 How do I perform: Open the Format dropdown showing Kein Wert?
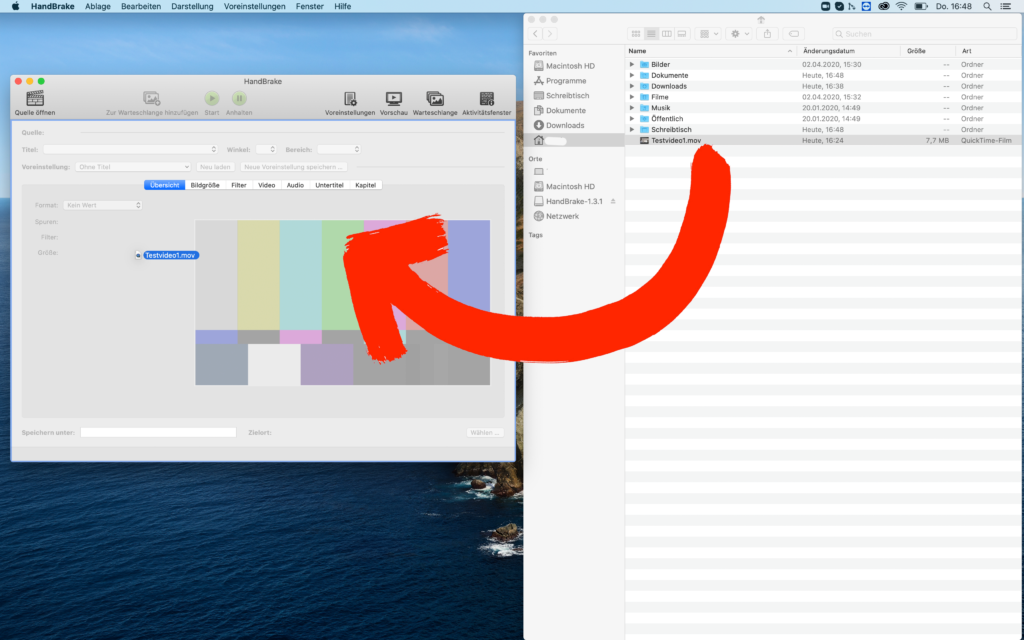102,205
